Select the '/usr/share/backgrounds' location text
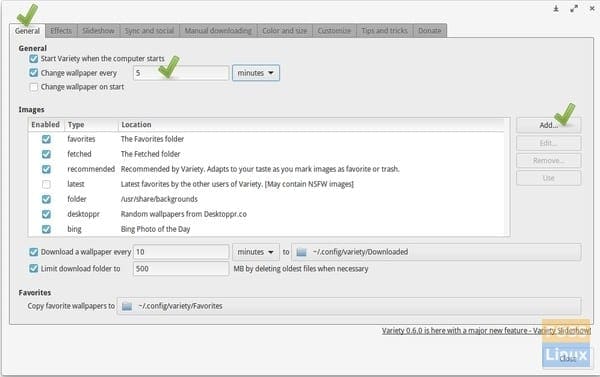This screenshot has height=377, width=600. 159,199
